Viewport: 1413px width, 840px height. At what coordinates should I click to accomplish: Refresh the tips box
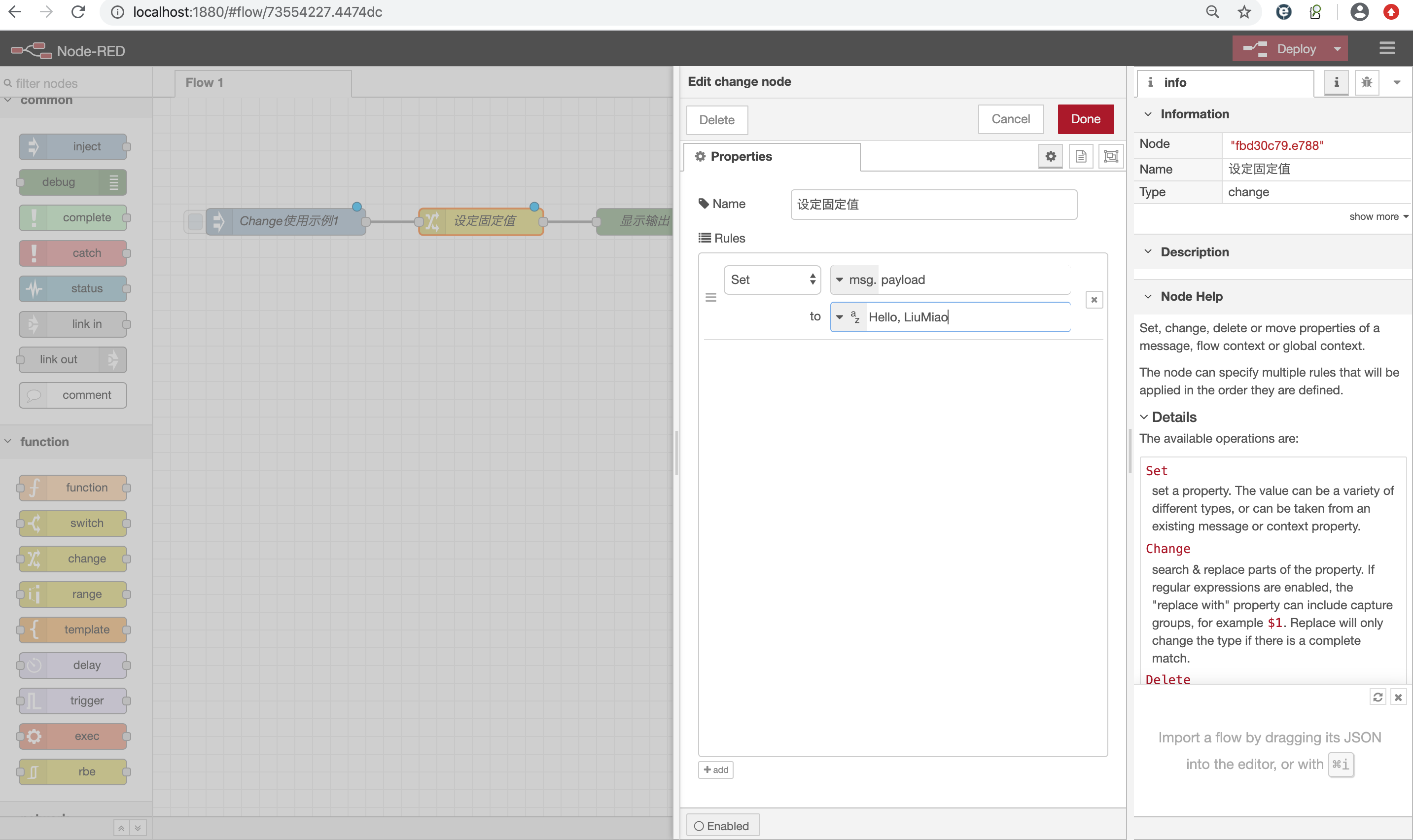(x=1378, y=697)
